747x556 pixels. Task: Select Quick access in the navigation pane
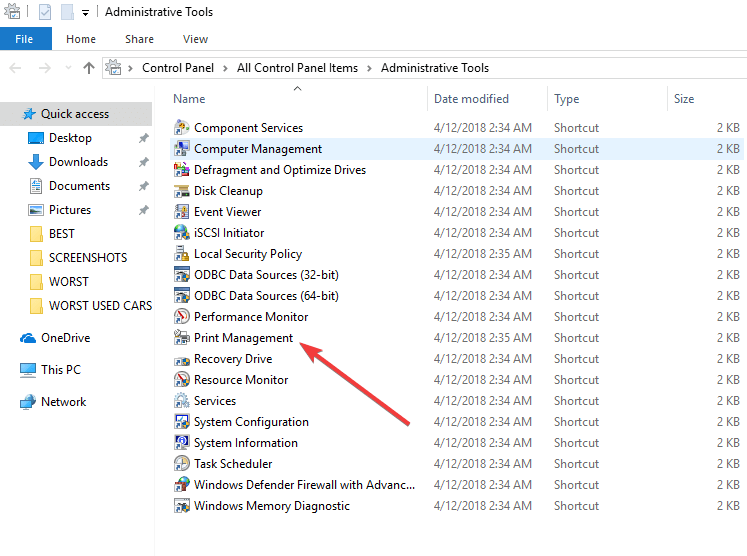pos(76,114)
